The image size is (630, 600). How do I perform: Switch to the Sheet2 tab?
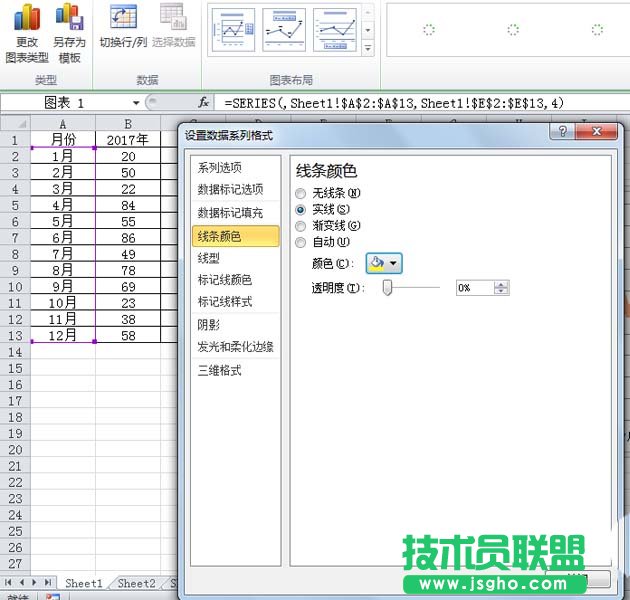tap(137, 583)
